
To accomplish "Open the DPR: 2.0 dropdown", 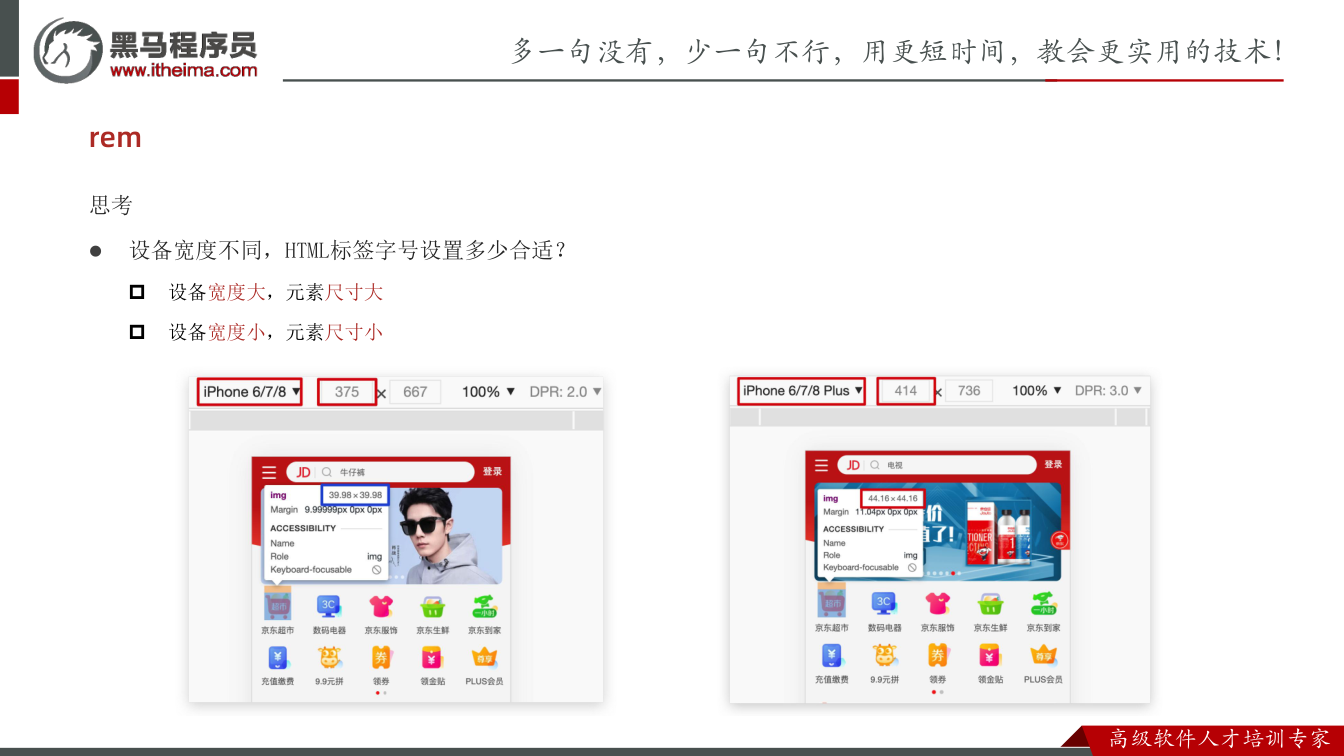I will 565,392.
